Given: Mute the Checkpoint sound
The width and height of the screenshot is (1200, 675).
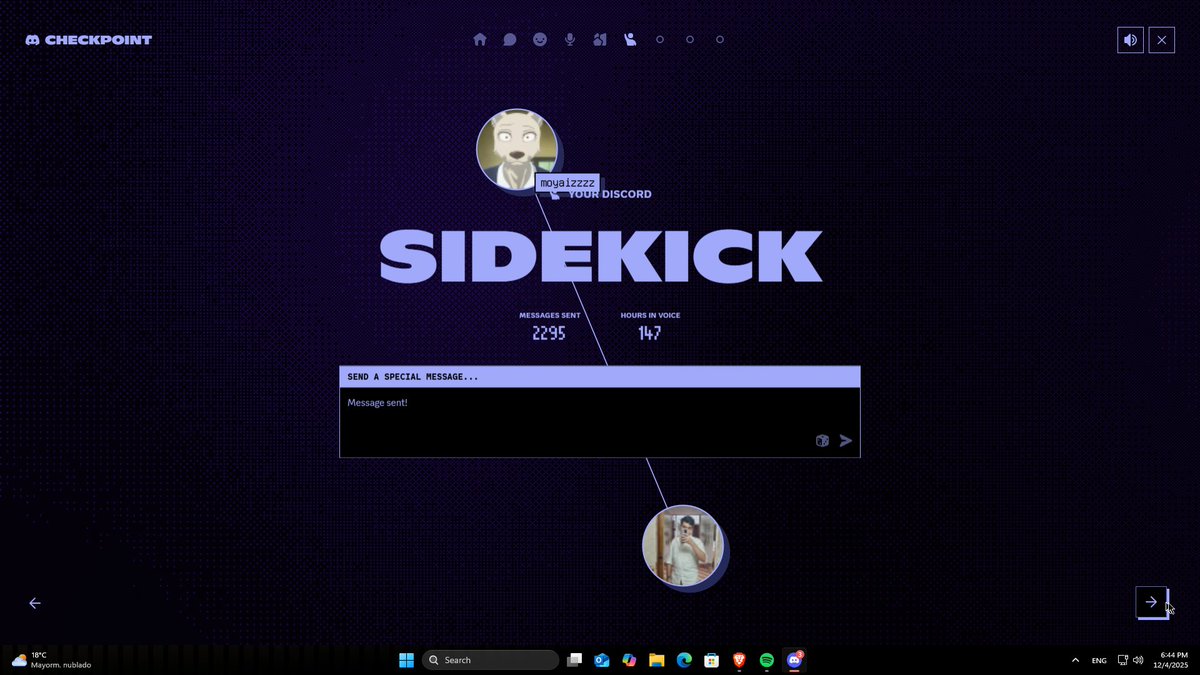Looking at the screenshot, I should coord(1130,40).
